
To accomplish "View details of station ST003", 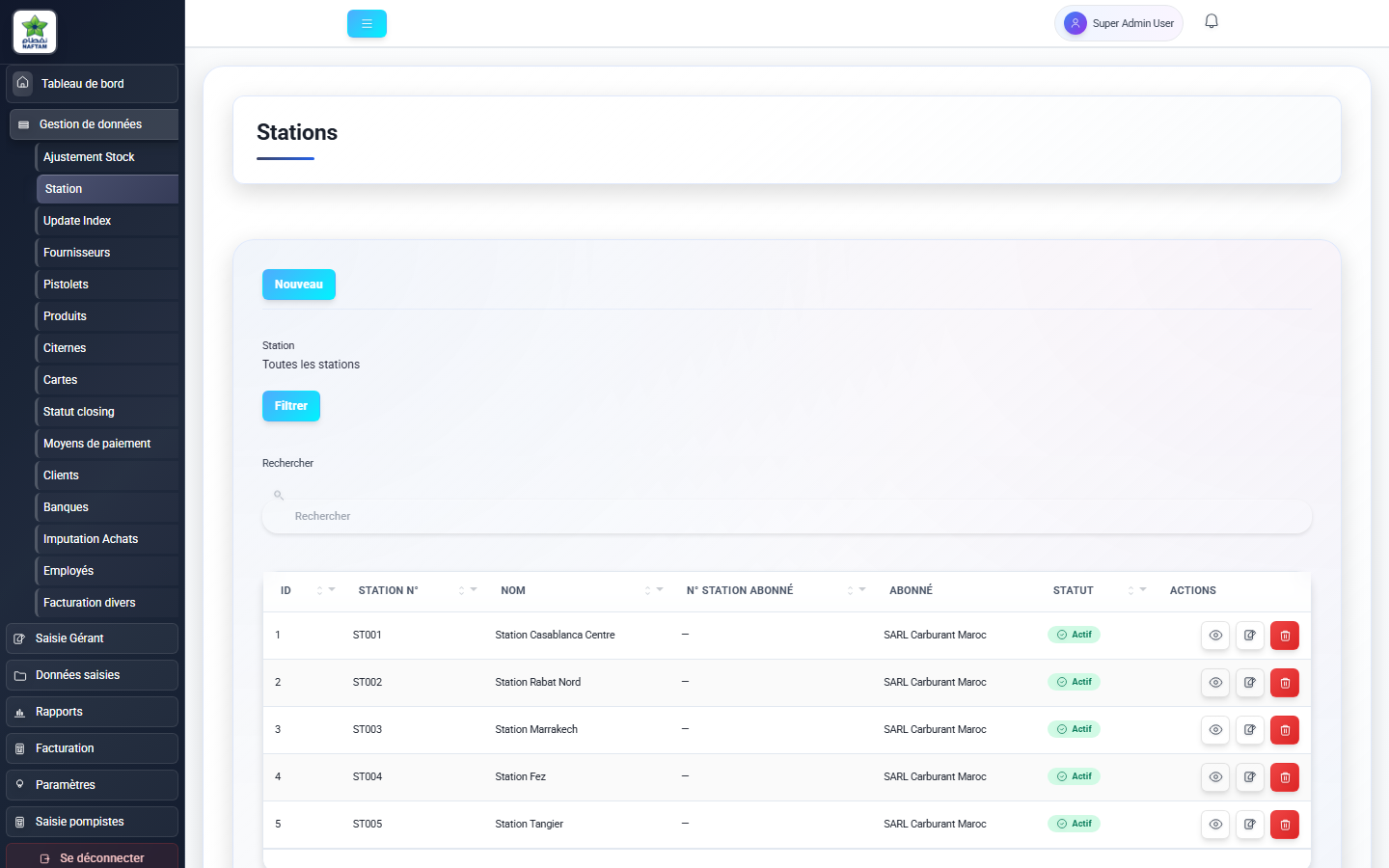I will [x=1215, y=730].
